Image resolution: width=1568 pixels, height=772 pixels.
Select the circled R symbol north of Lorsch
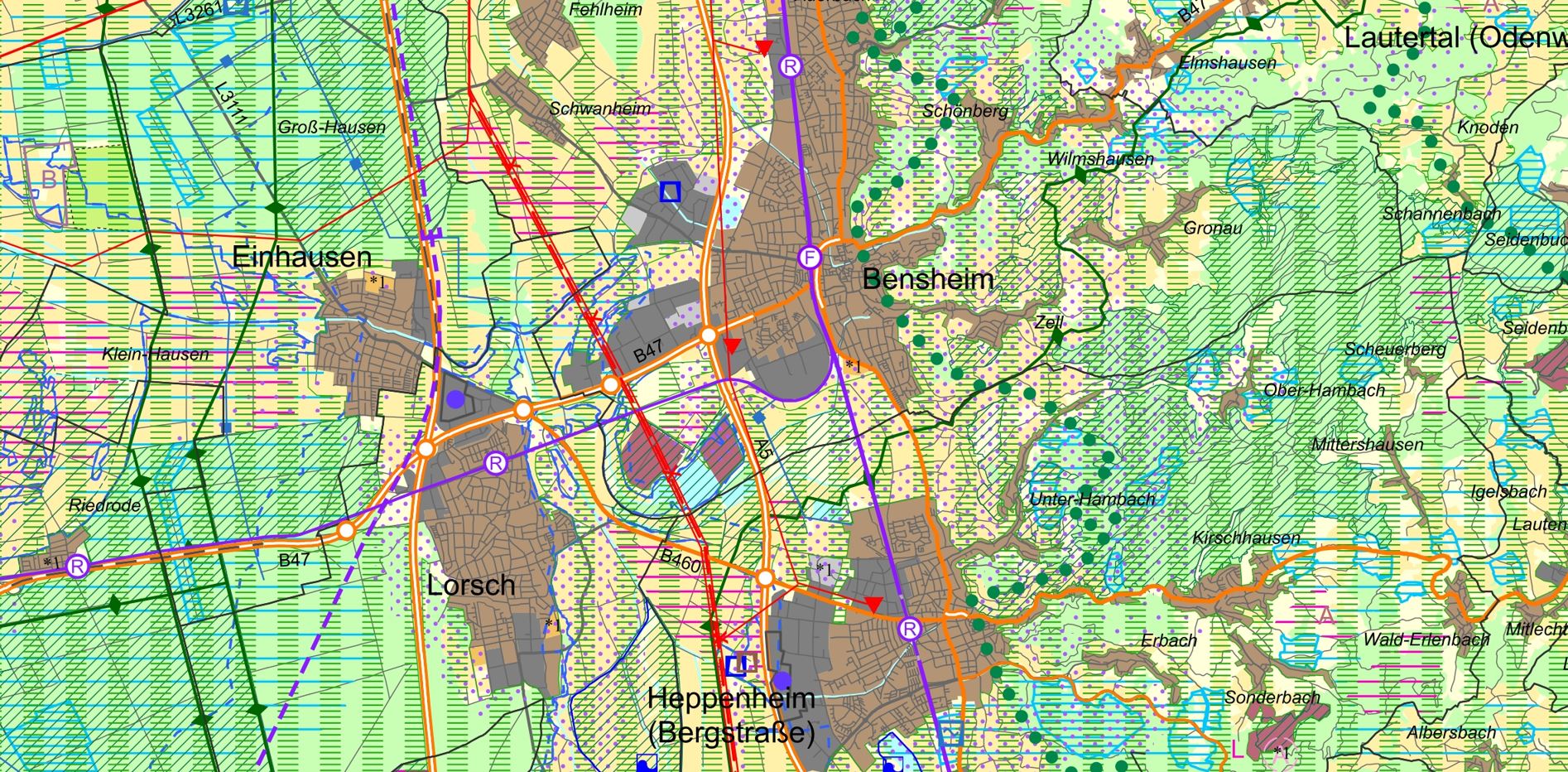[495, 463]
